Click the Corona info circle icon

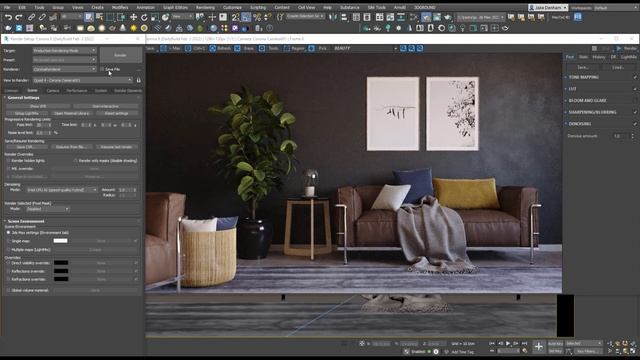pos(270,28)
